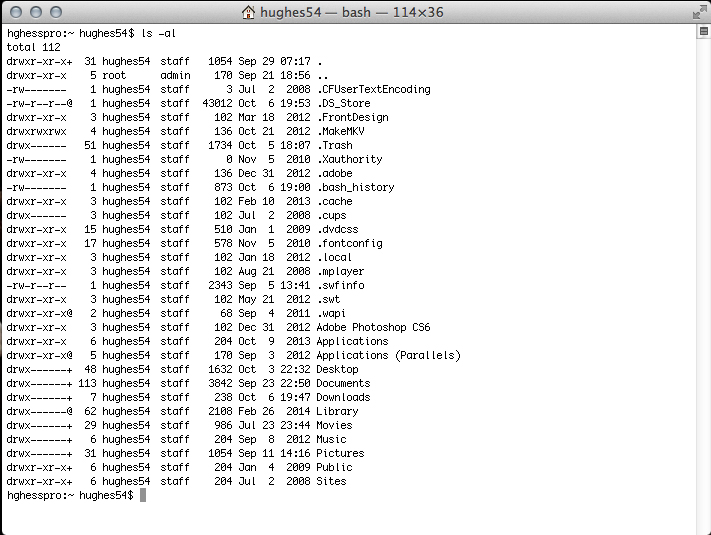The width and height of the screenshot is (711, 535).
Task: Click the .Trash directory name
Action: (337, 145)
